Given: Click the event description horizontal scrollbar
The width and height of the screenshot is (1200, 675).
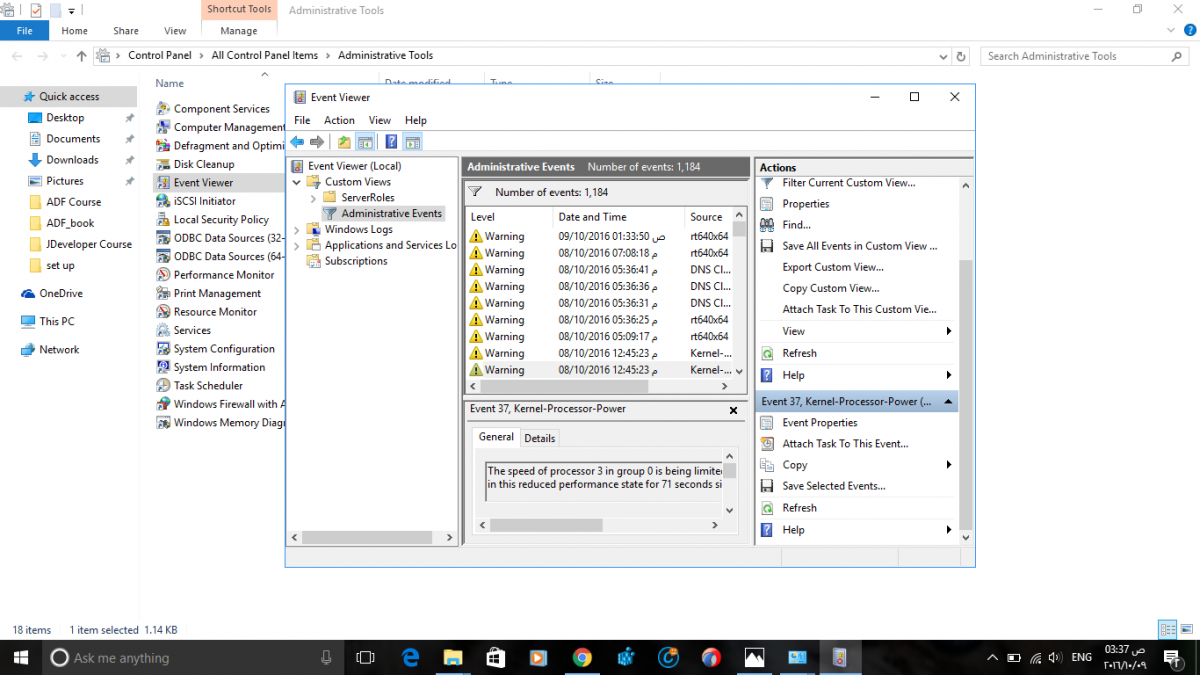Looking at the screenshot, I should (546, 525).
